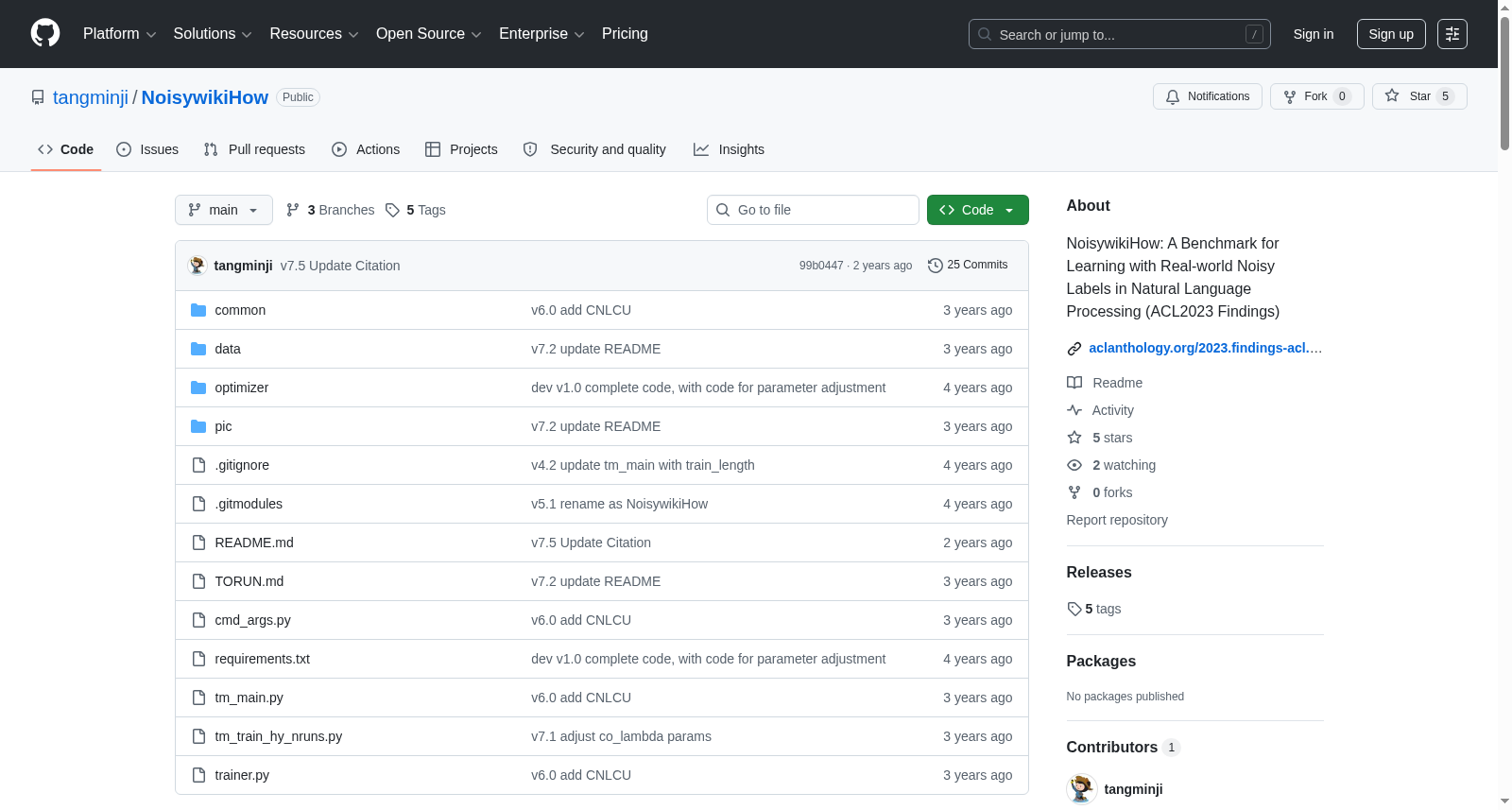This screenshot has width=1512, height=810.
Task: Open requirements.txt file
Action: pyautogui.click(x=262, y=659)
